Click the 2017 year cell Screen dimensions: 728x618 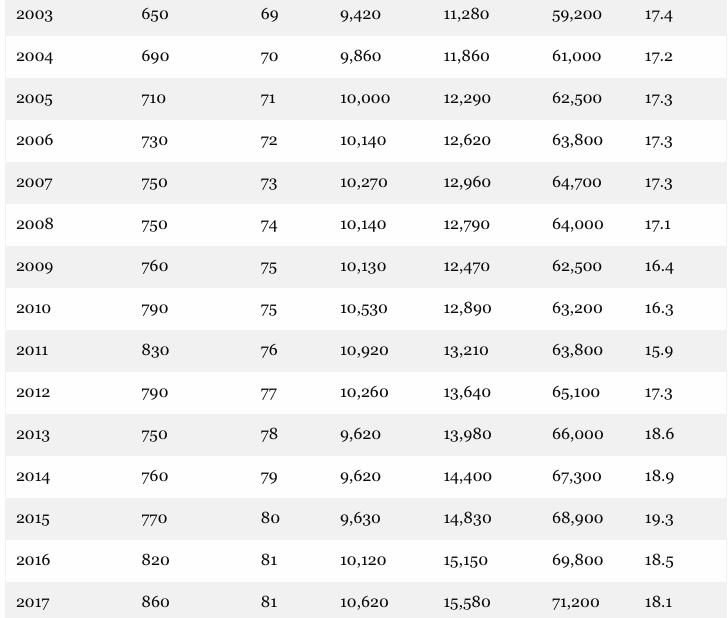pyautogui.click(x=33, y=603)
